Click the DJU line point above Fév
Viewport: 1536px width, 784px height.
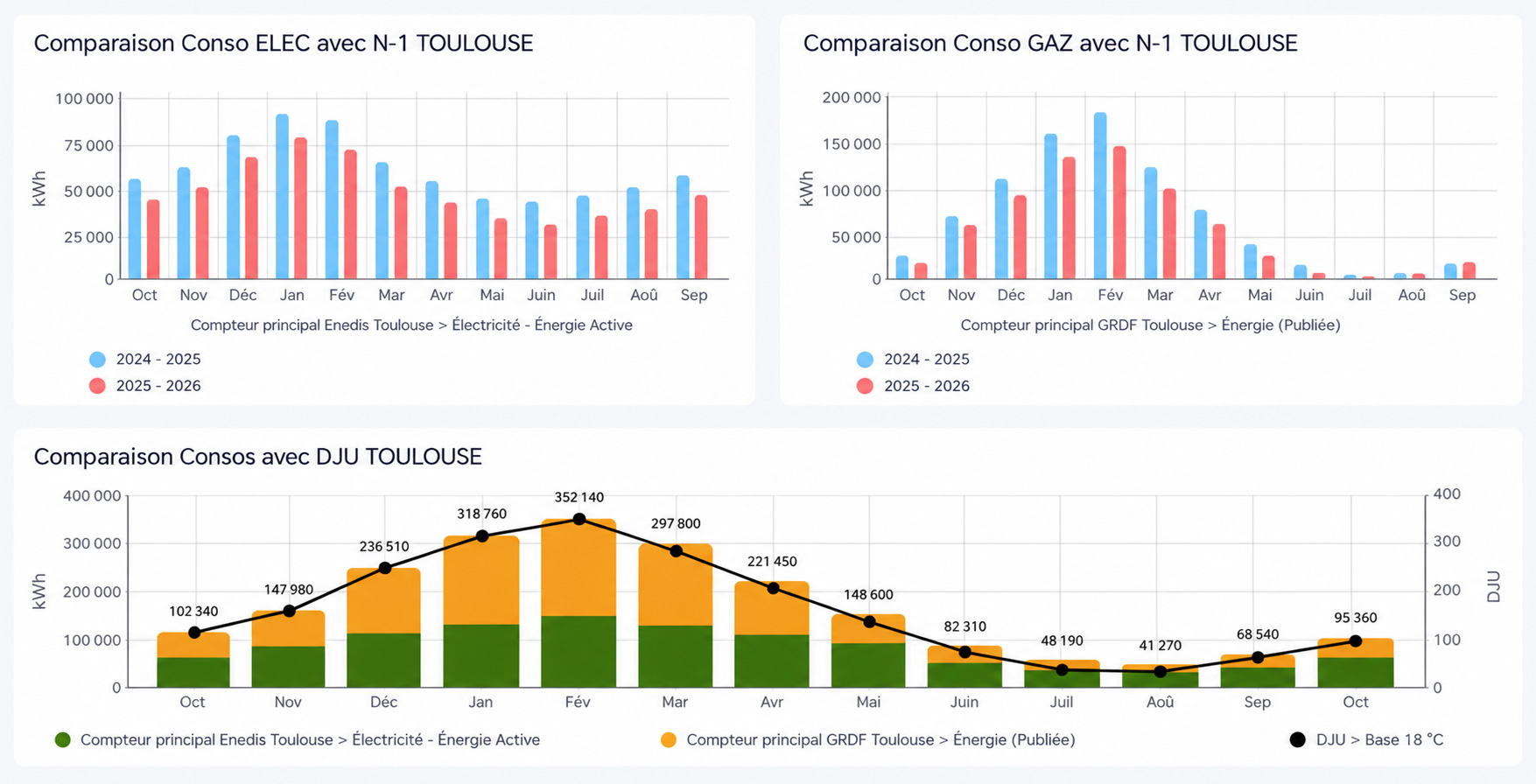click(x=579, y=519)
